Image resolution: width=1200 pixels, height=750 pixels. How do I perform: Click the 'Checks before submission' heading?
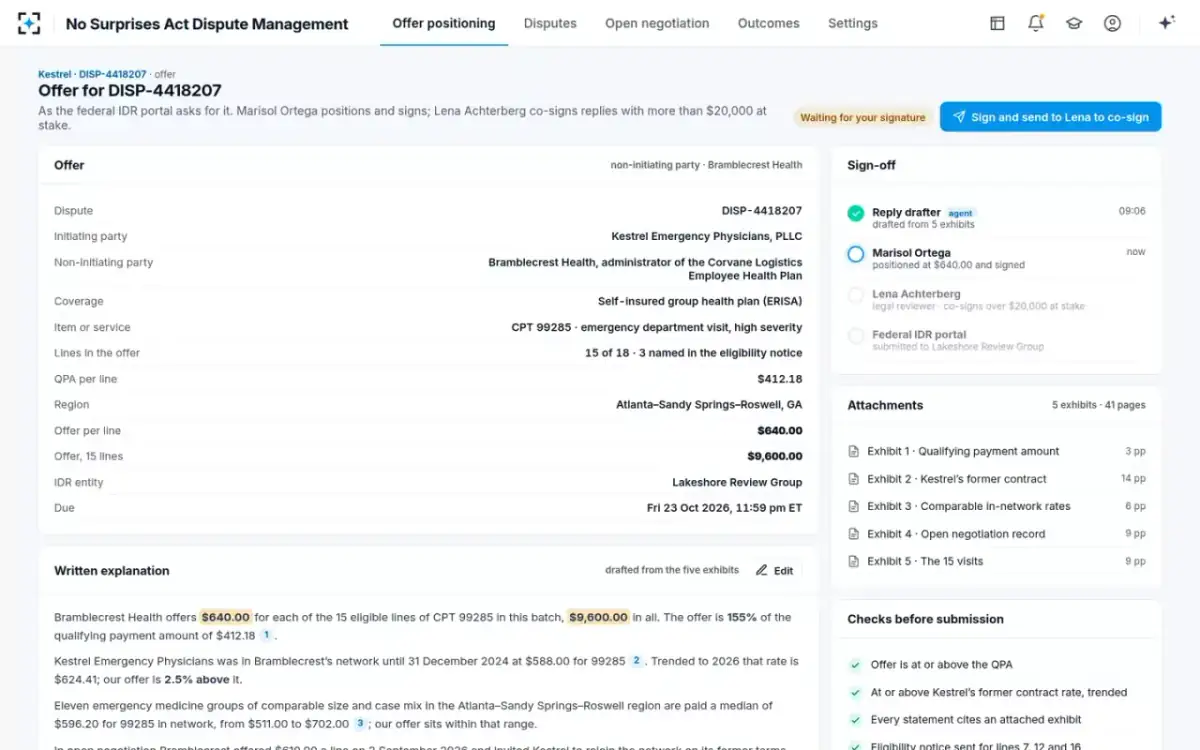925,619
